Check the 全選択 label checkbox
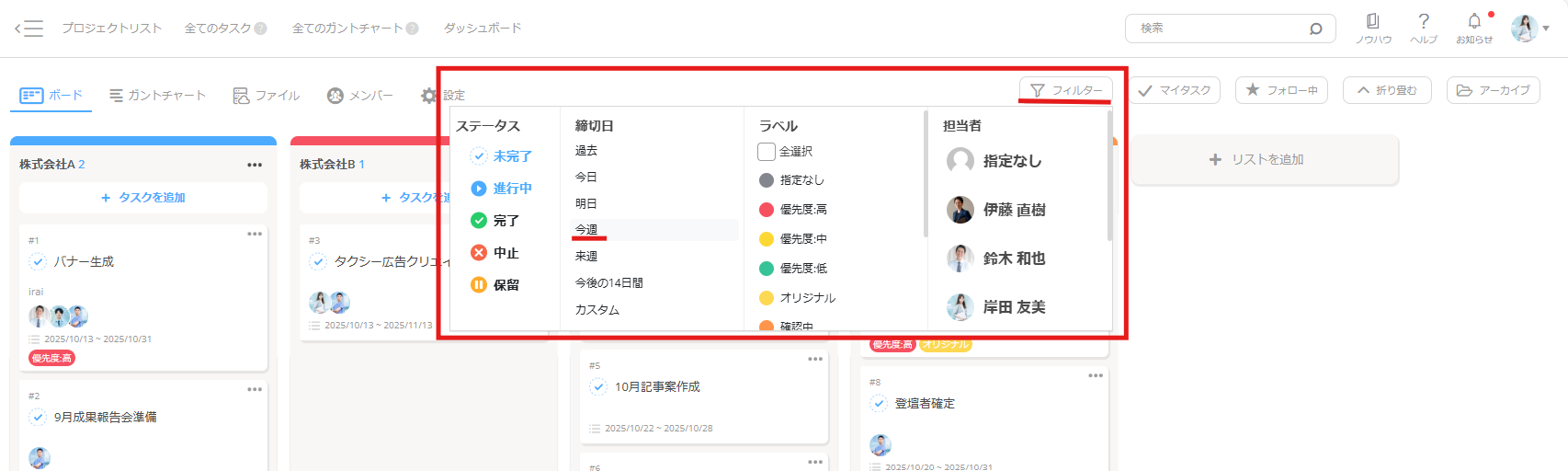The image size is (1568, 471). (x=767, y=152)
